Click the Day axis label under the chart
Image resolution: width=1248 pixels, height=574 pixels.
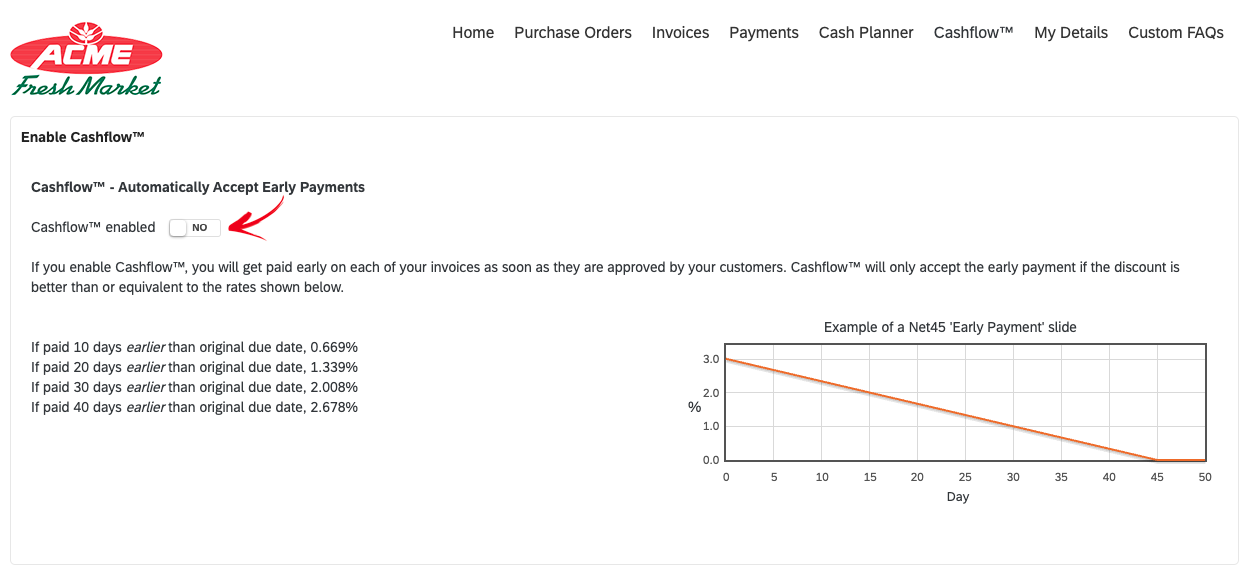(958, 496)
